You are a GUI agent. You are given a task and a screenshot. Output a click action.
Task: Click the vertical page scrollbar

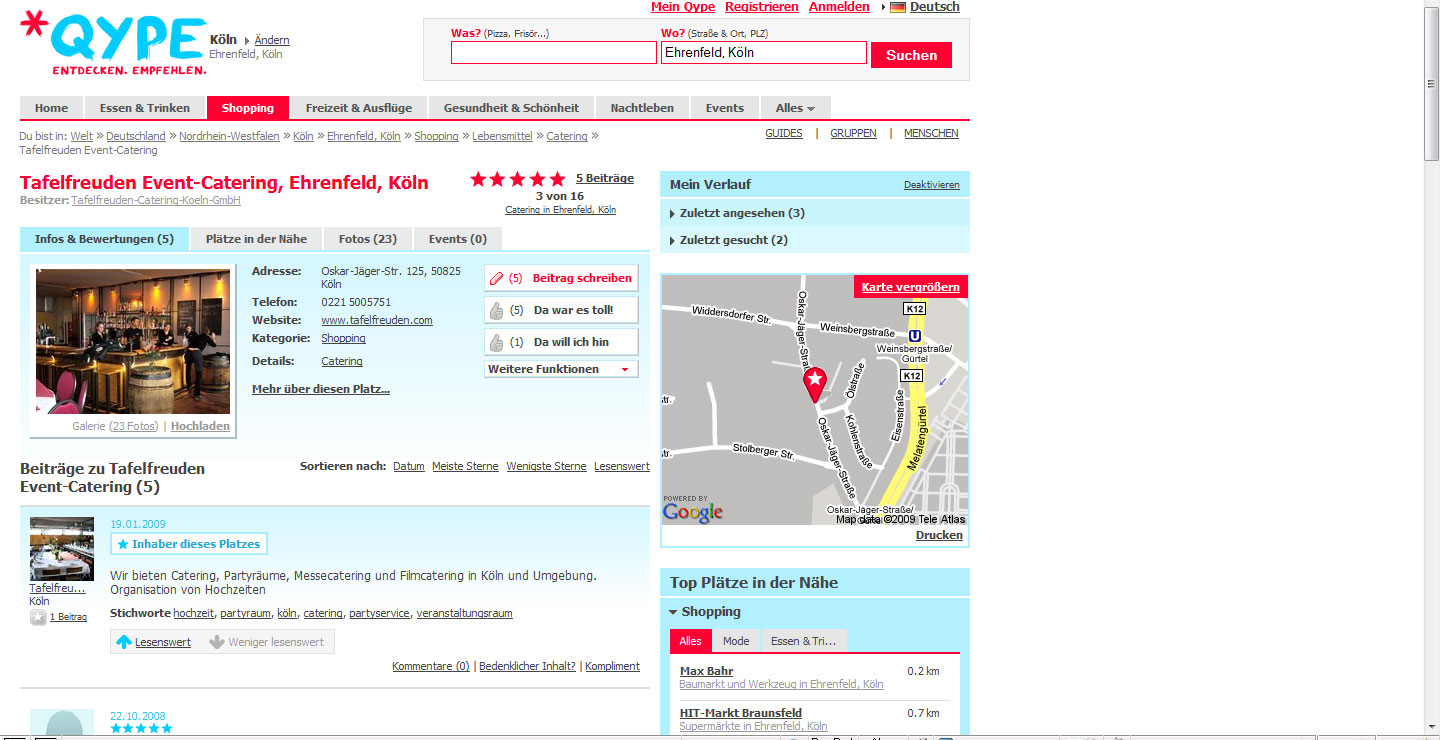pos(1432,370)
